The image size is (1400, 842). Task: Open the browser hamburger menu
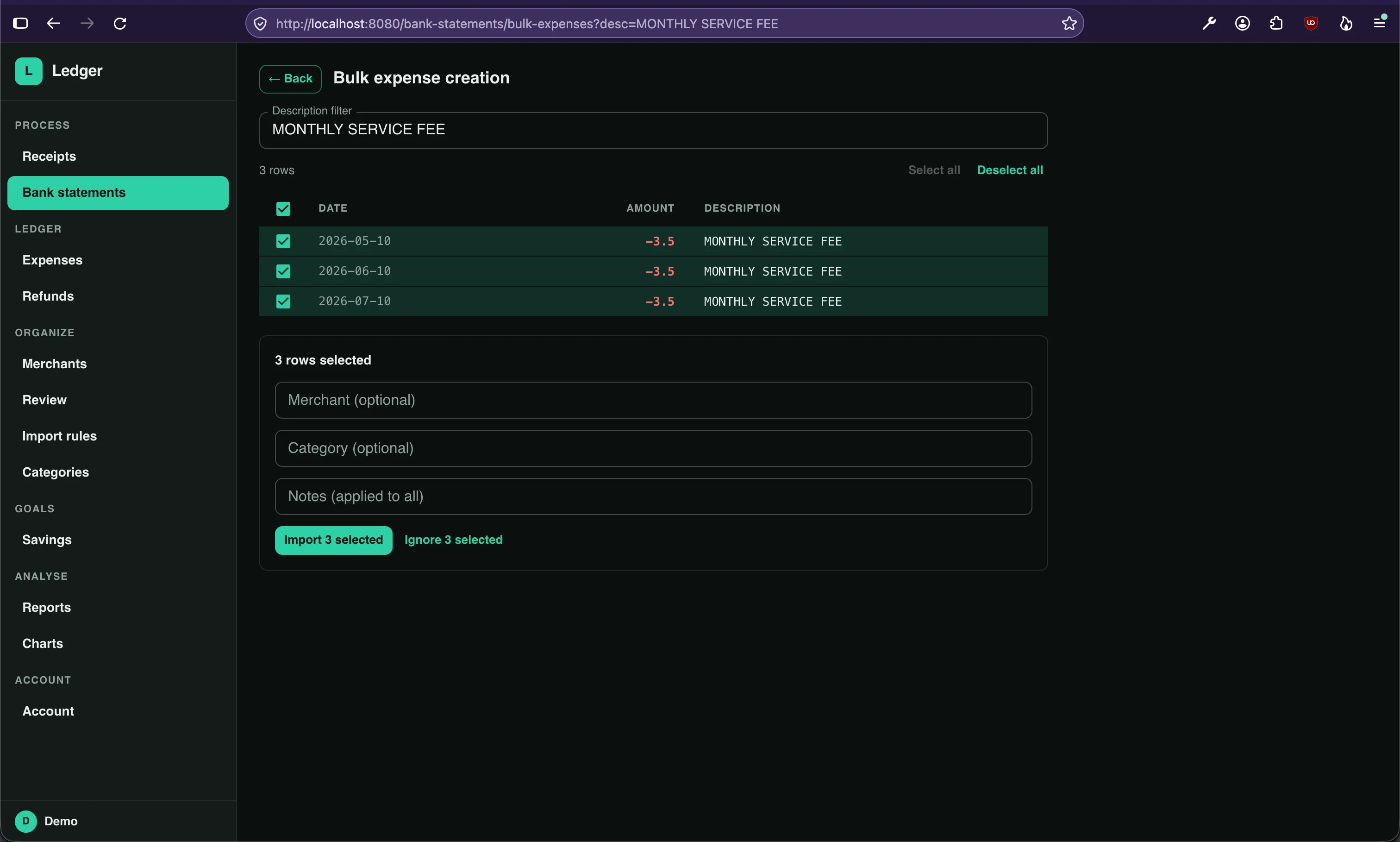click(1380, 23)
